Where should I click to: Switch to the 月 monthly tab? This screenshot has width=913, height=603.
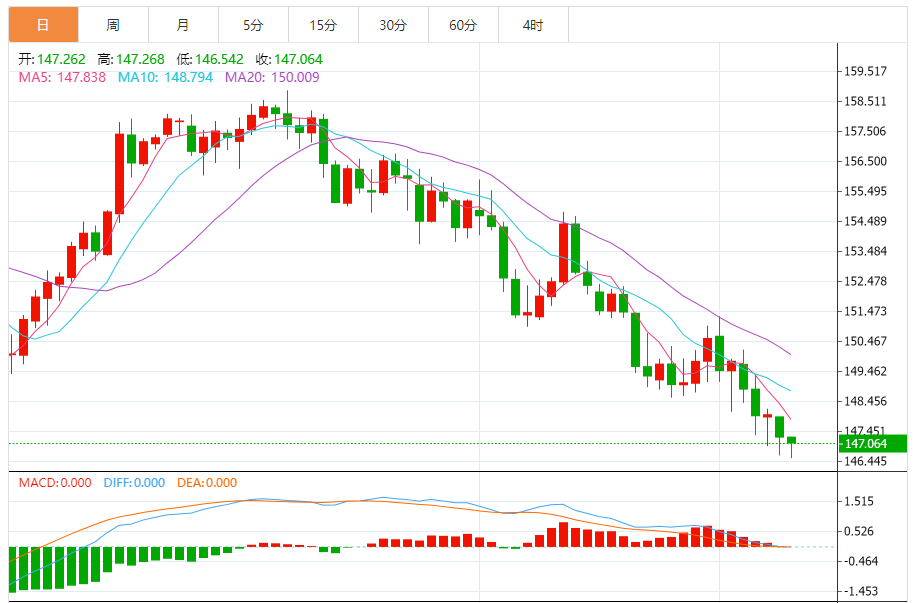(183, 25)
